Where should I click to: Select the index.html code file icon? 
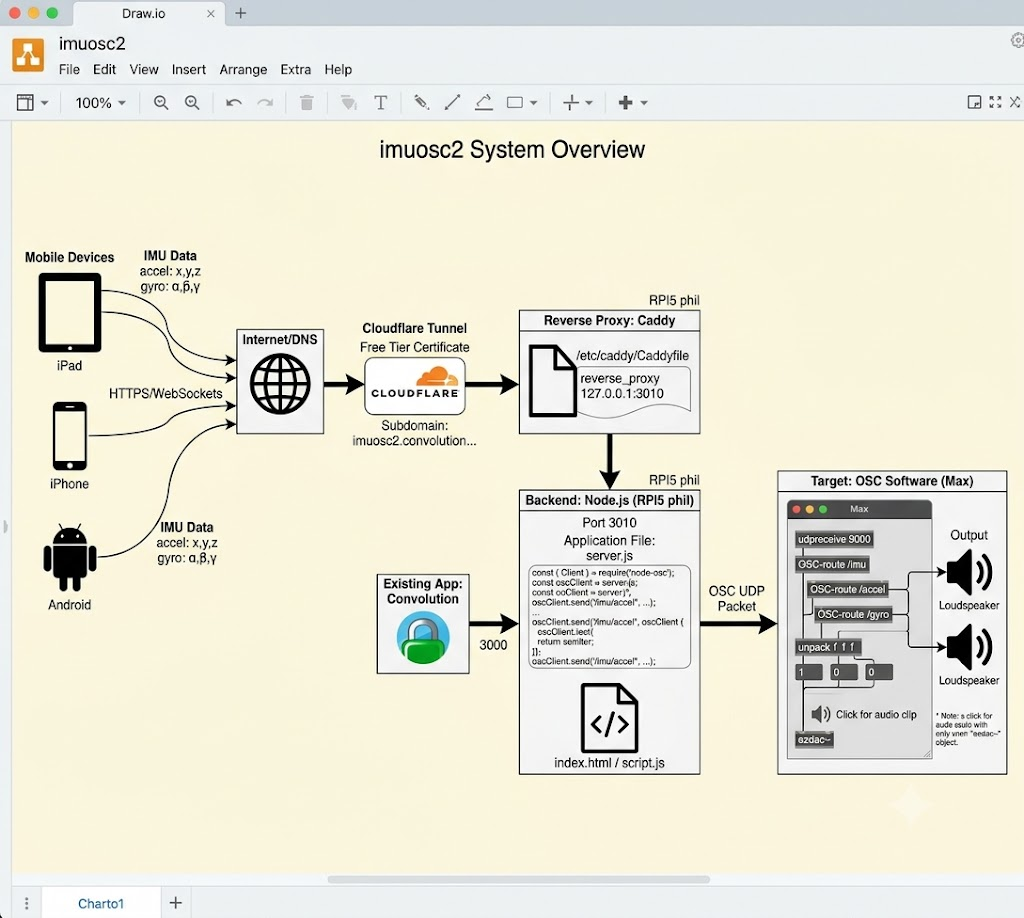pos(609,718)
